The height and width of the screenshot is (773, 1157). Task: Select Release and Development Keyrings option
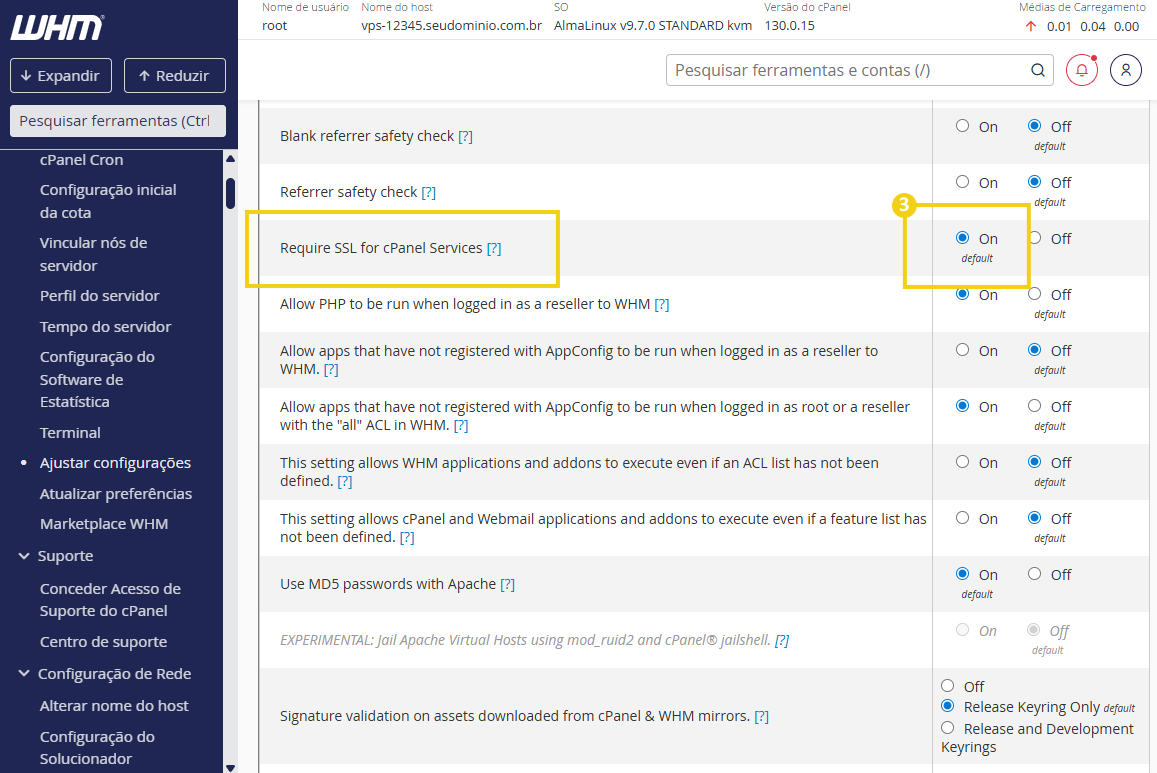point(946,727)
